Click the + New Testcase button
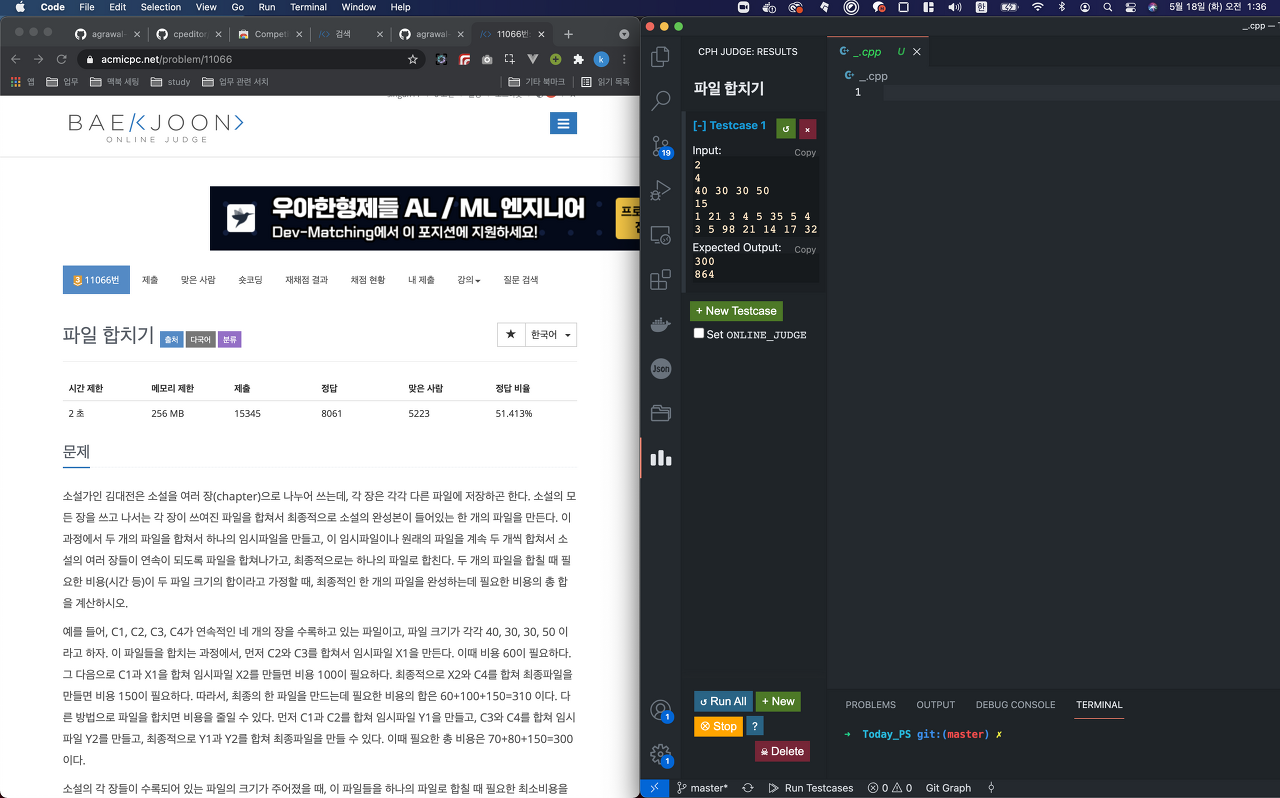 tap(736, 311)
